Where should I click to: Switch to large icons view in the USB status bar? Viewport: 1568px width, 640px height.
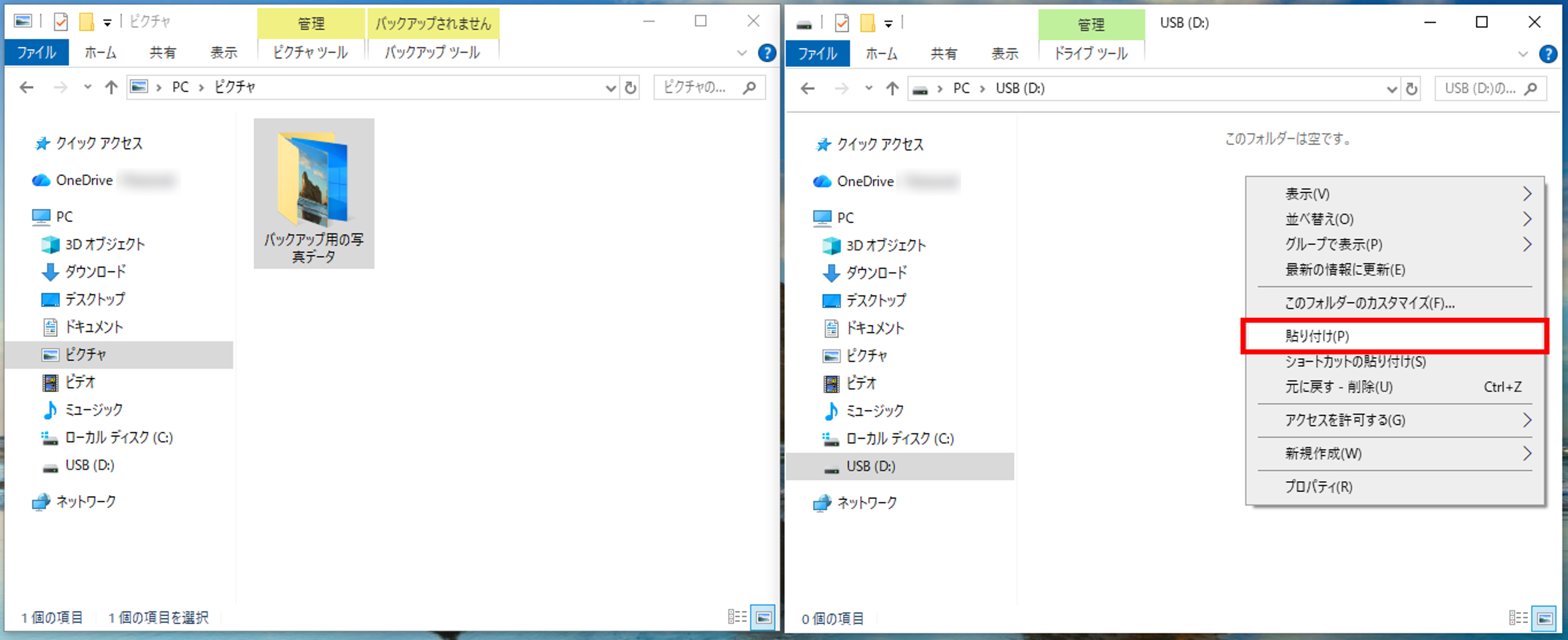pos(1544,619)
